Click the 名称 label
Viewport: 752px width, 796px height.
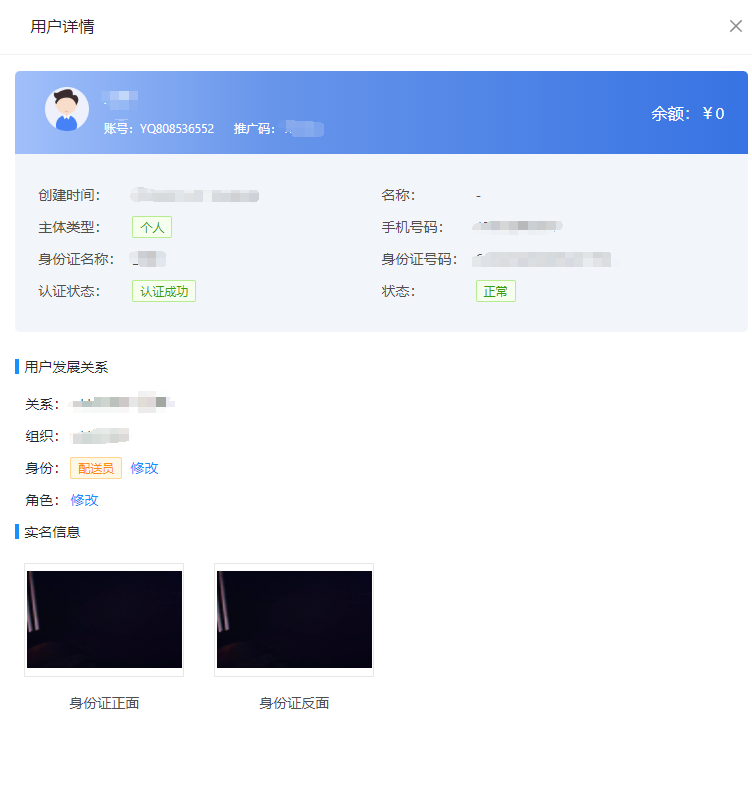coord(398,195)
